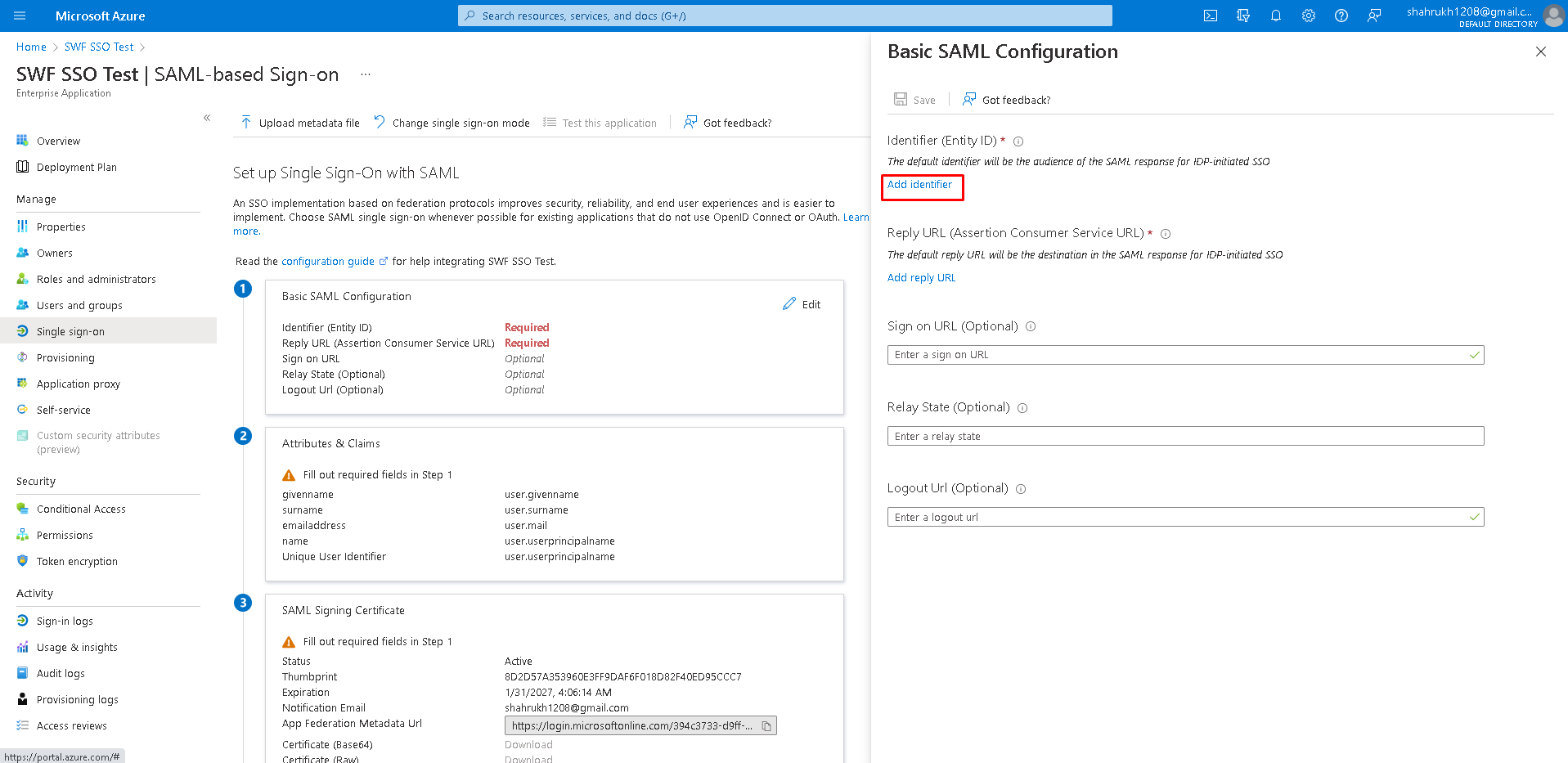Show info tooltip for Sign on URL

click(x=1031, y=326)
